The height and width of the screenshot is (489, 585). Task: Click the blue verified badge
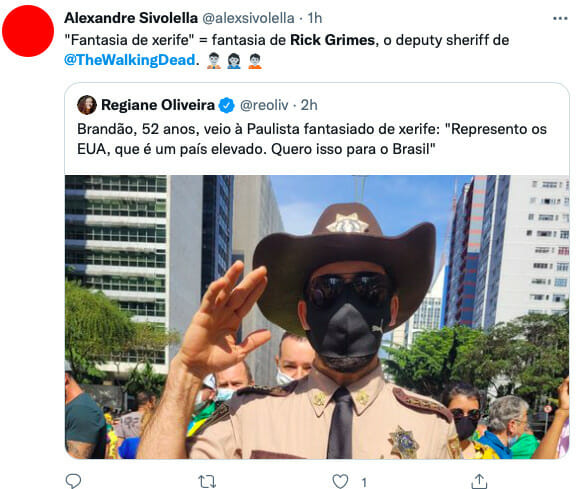pos(226,105)
